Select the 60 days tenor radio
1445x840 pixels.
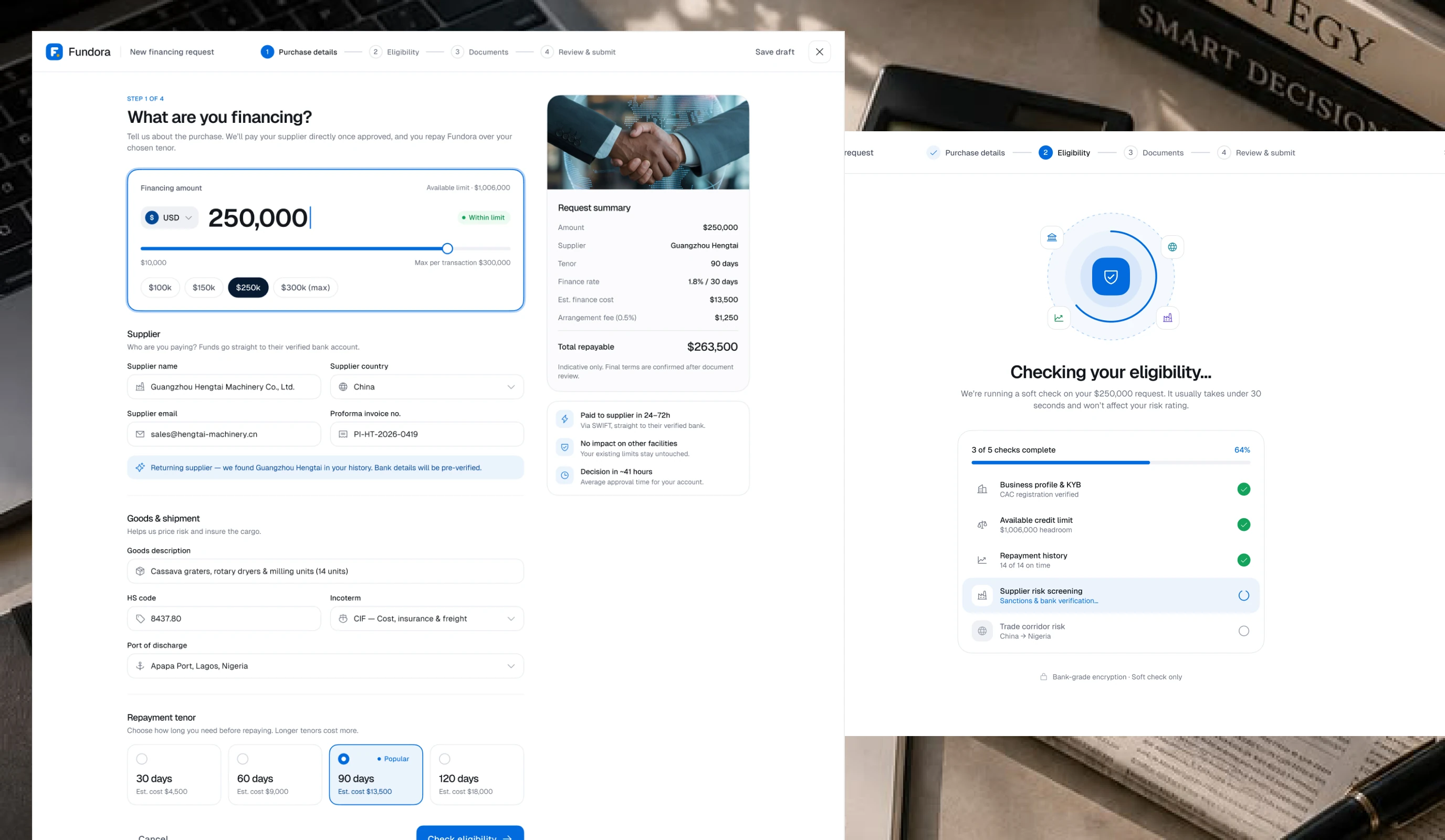click(x=243, y=759)
